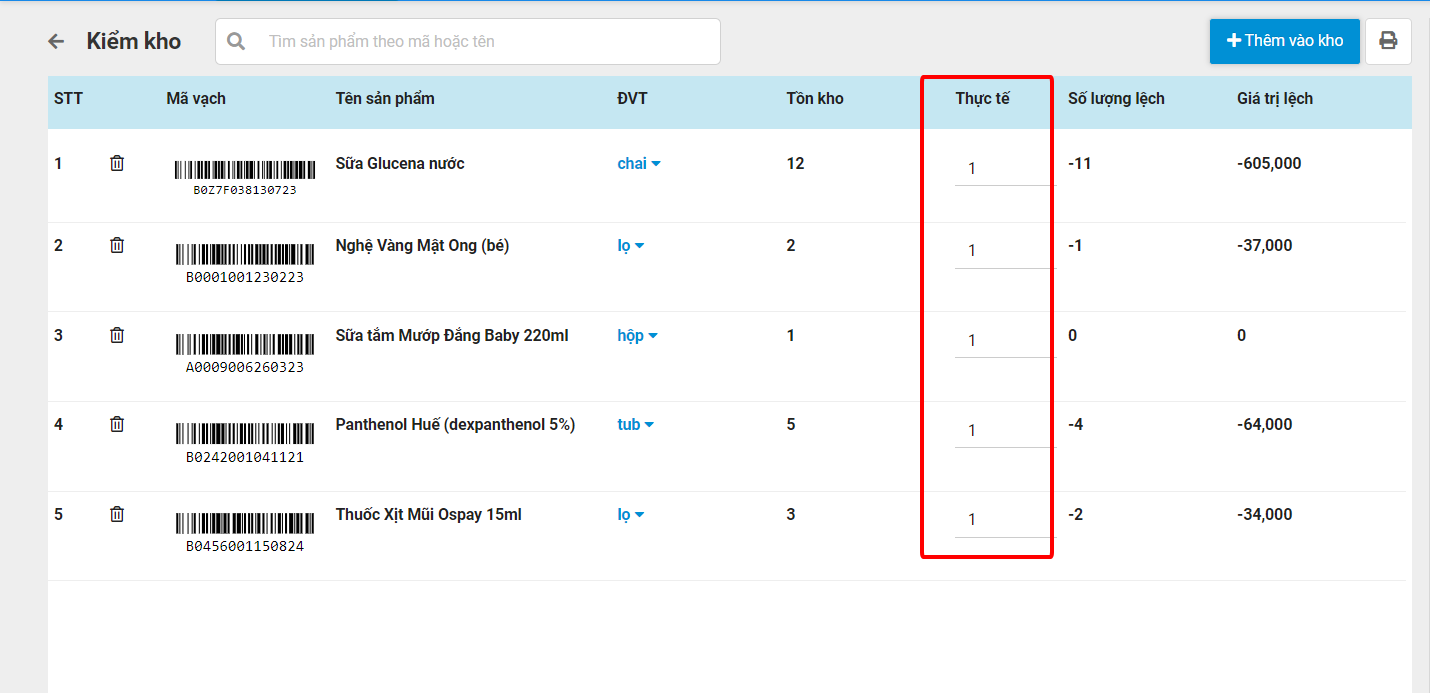Click stock value 12 for Sữa Glucena

tap(796, 163)
